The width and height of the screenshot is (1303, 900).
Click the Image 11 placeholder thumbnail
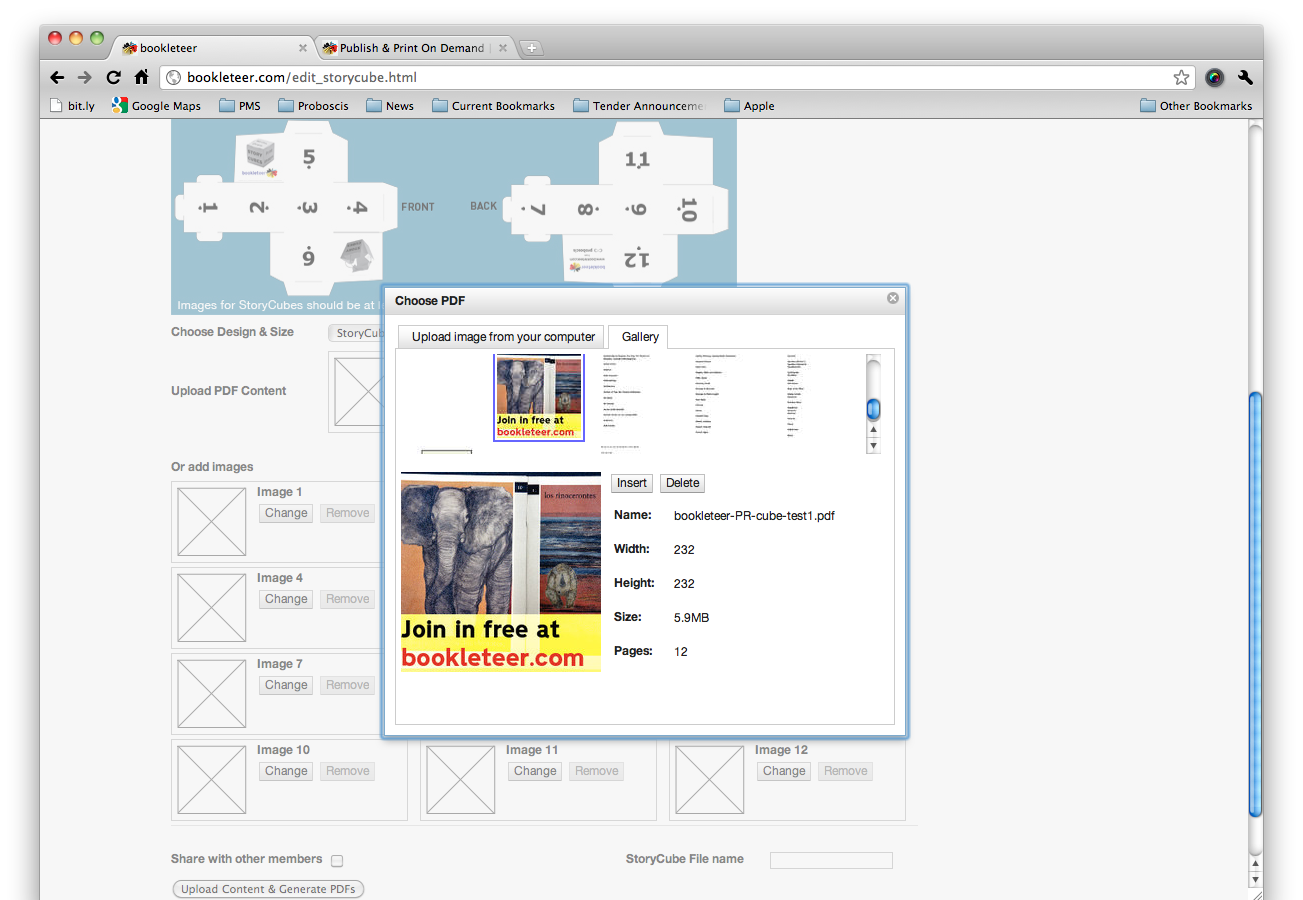tap(461, 780)
